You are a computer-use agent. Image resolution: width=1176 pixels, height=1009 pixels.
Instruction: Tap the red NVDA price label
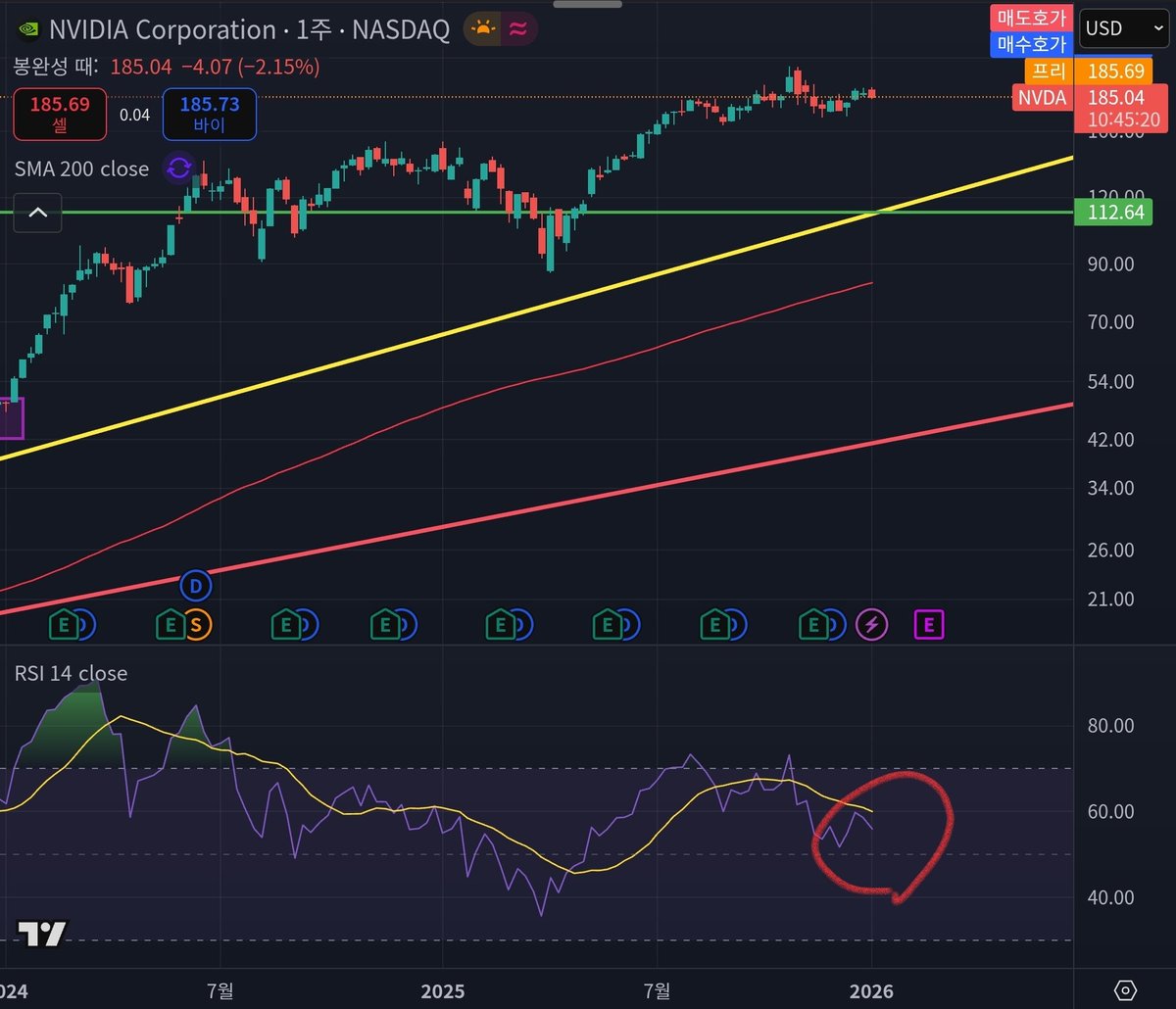click(x=1041, y=97)
